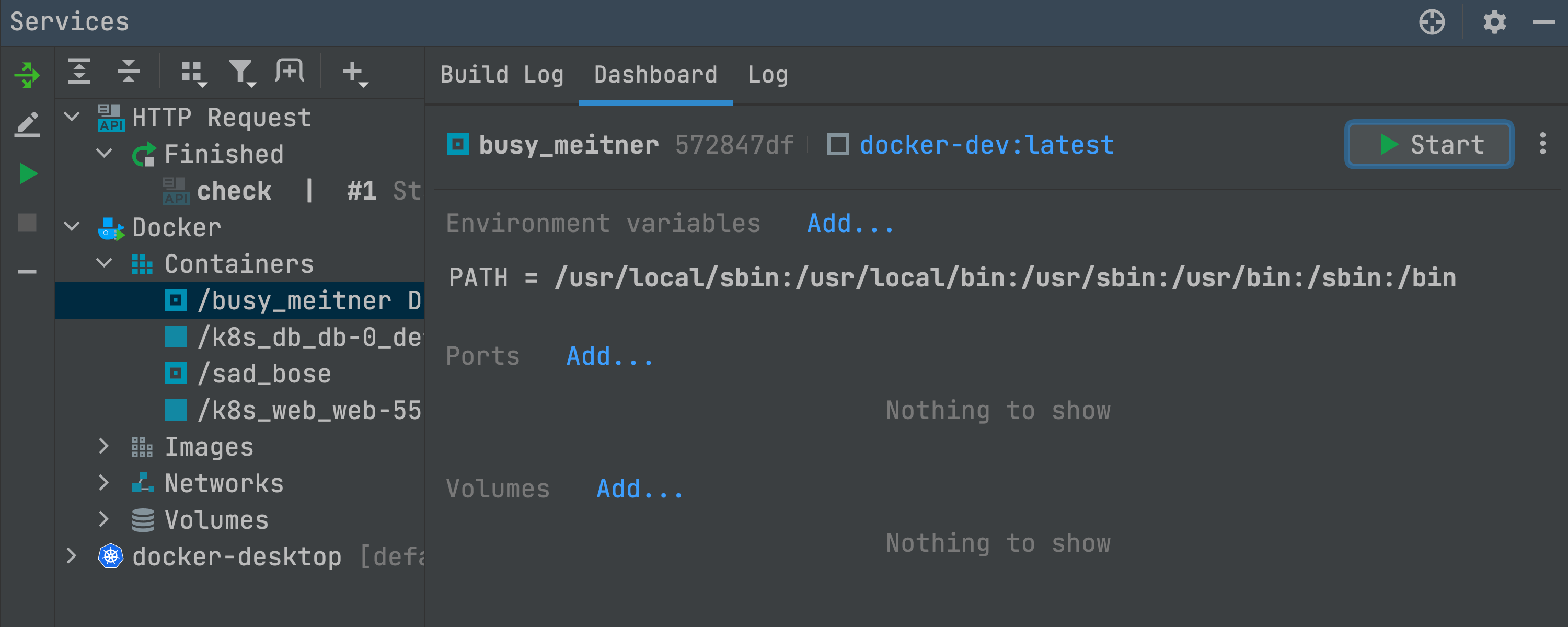Click the Expand All toolbar icon
1568x627 pixels.
tap(79, 72)
